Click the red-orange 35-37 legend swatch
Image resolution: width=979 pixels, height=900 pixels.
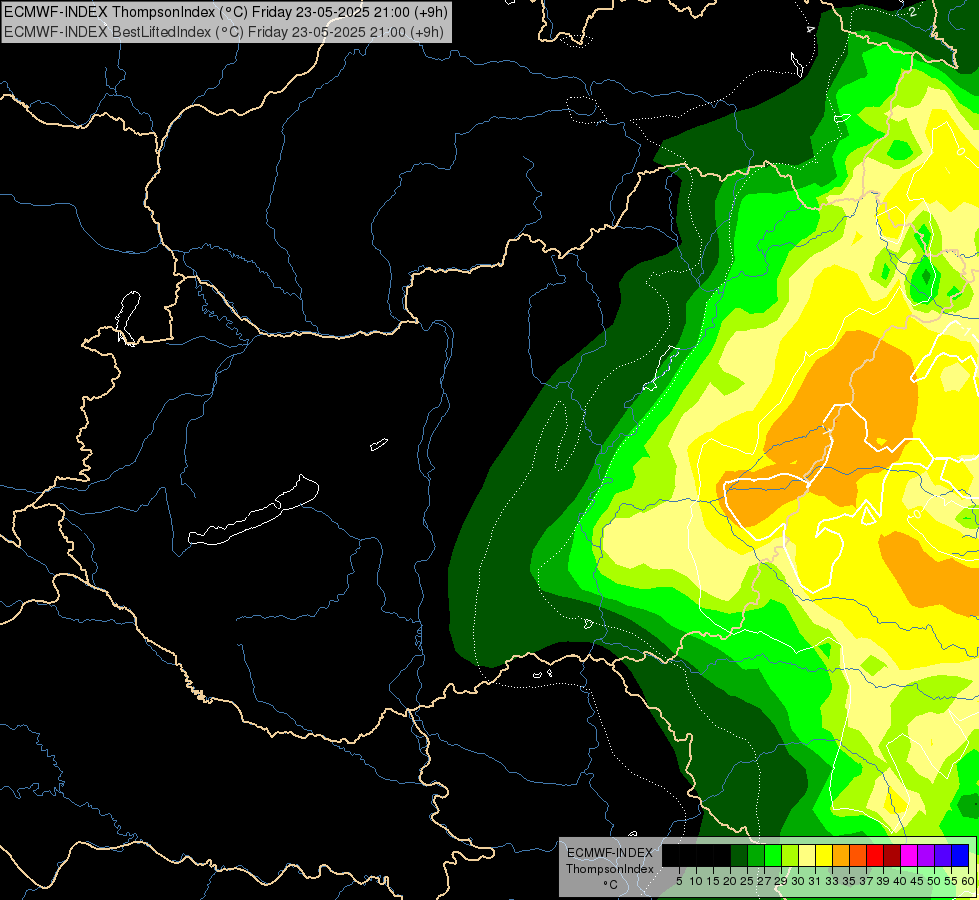[858, 855]
